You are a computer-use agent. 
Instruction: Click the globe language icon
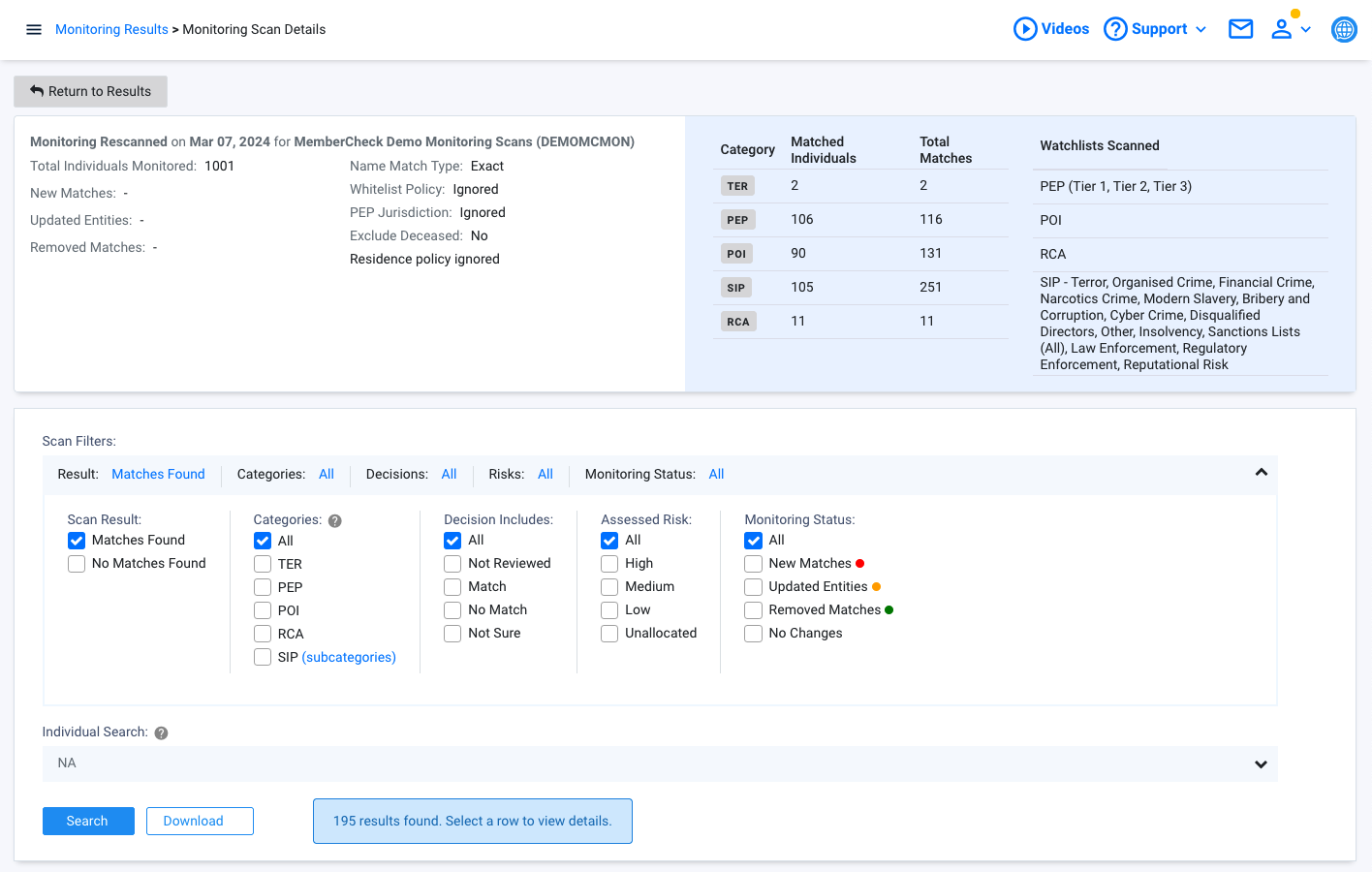[1345, 29]
